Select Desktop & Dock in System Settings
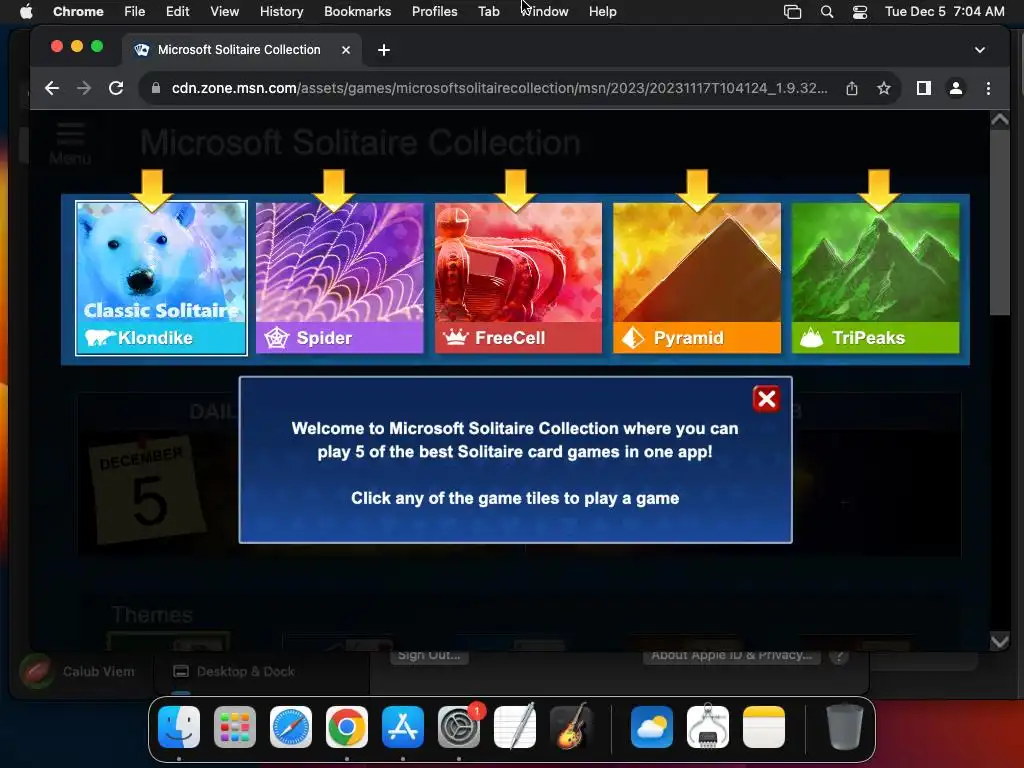The image size is (1024, 768). click(233, 671)
